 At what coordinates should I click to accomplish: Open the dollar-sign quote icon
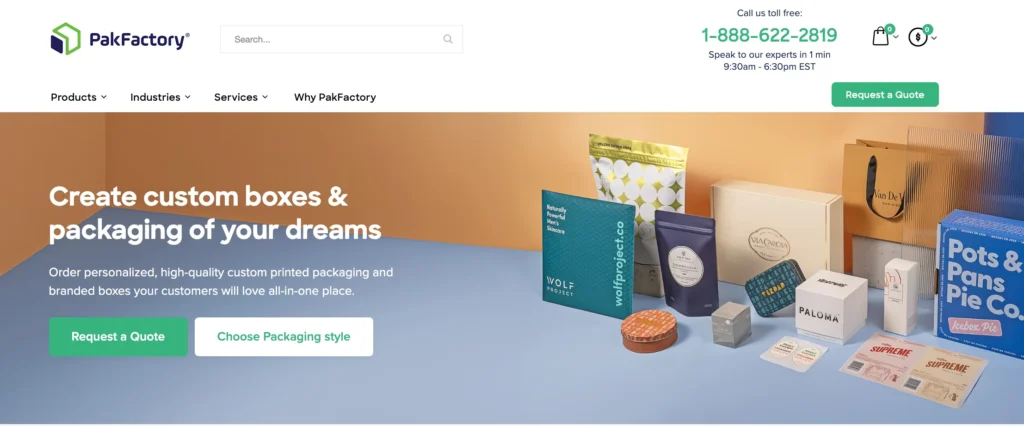pos(918,37)
